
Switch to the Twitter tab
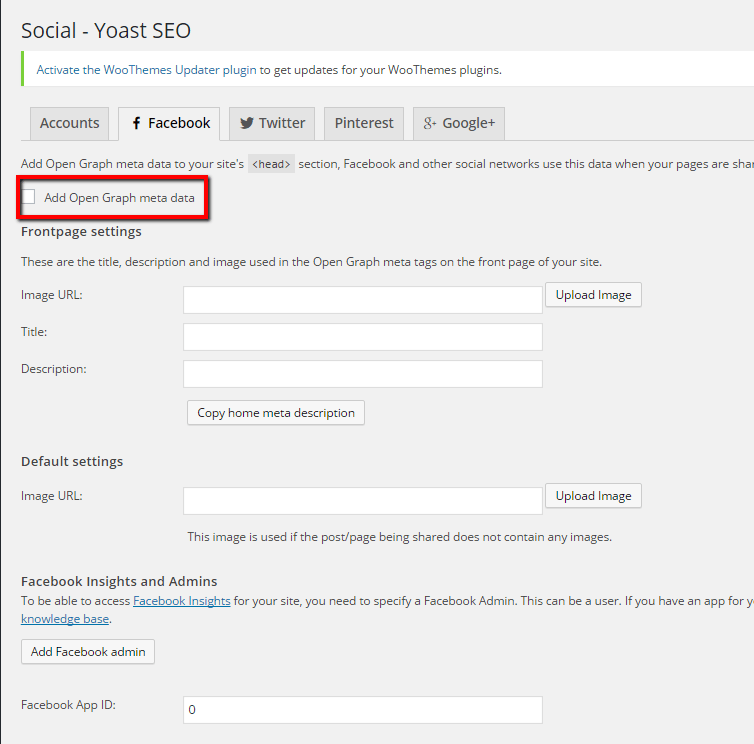coord(272,124)
